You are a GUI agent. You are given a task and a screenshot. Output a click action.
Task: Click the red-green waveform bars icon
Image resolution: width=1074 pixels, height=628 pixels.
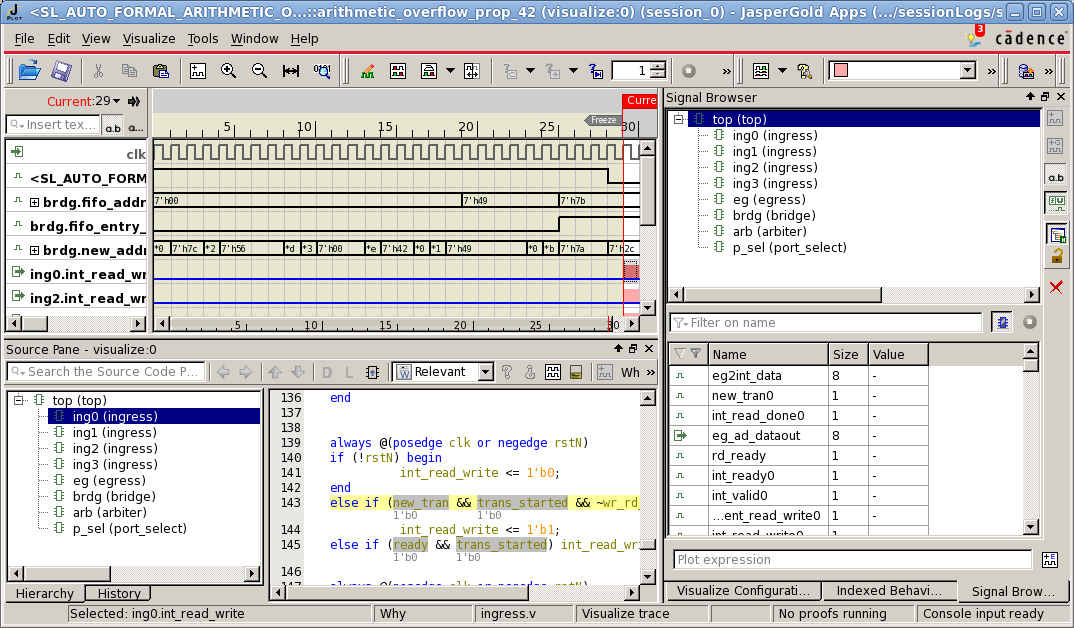(x=398, y=71)
